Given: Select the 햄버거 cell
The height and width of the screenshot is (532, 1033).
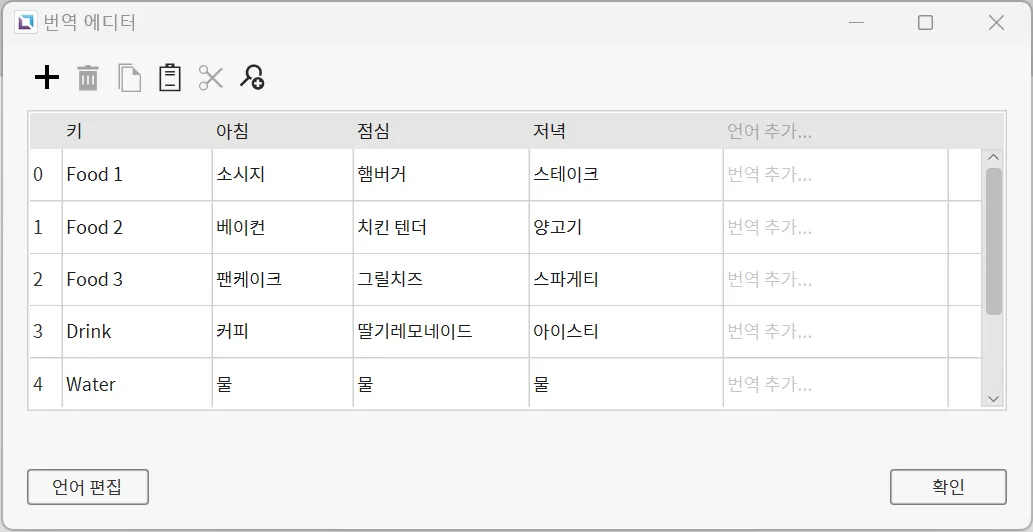Looking at the screenshot, I should 382,175.
